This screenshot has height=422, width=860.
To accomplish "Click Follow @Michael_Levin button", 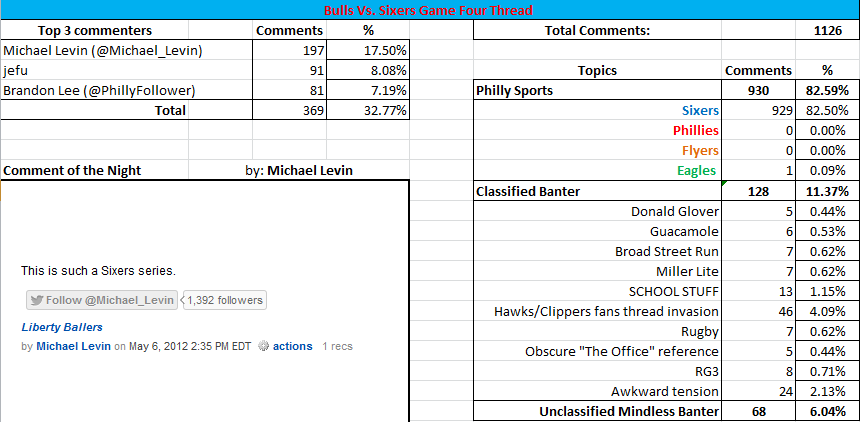I will point(102,300).
